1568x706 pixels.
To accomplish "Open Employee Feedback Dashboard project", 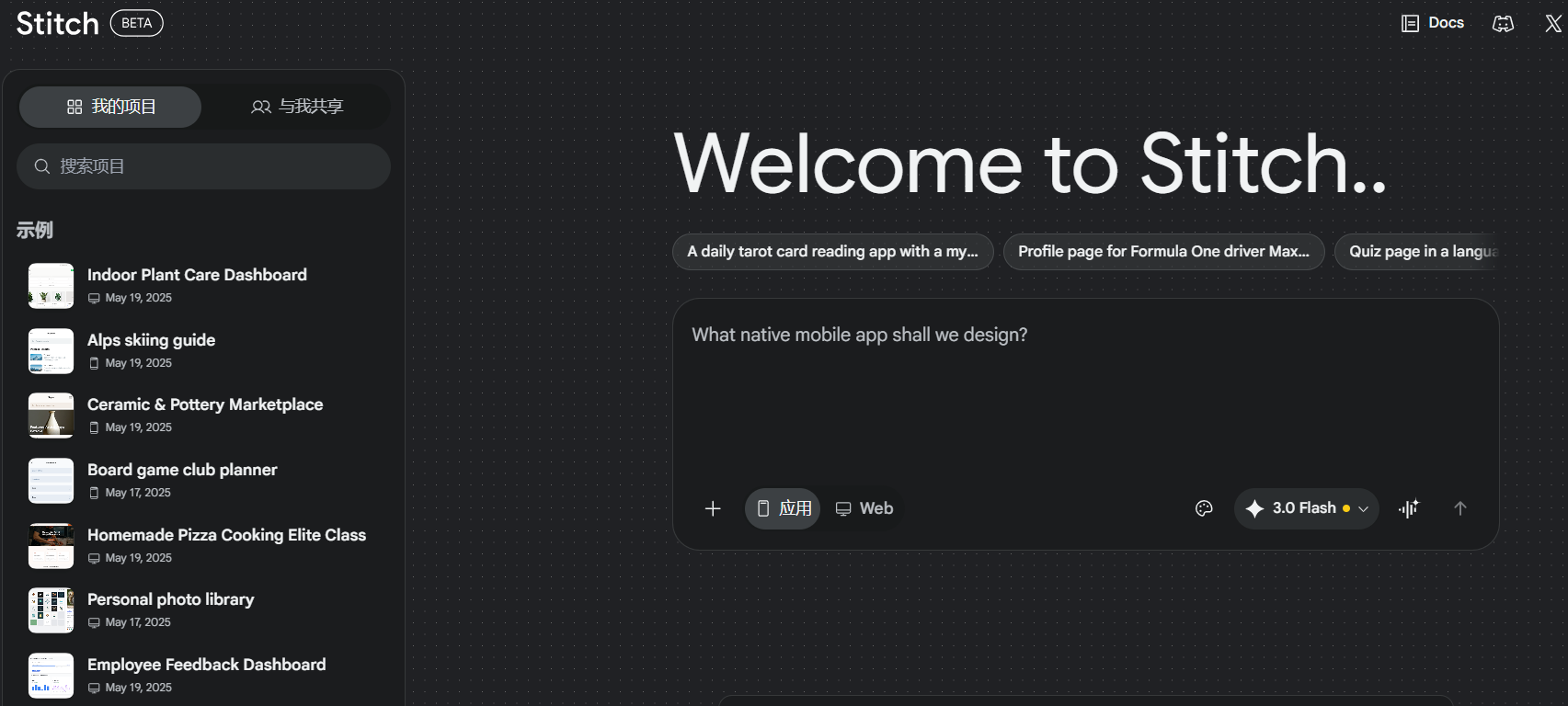I will click(202, 675).
